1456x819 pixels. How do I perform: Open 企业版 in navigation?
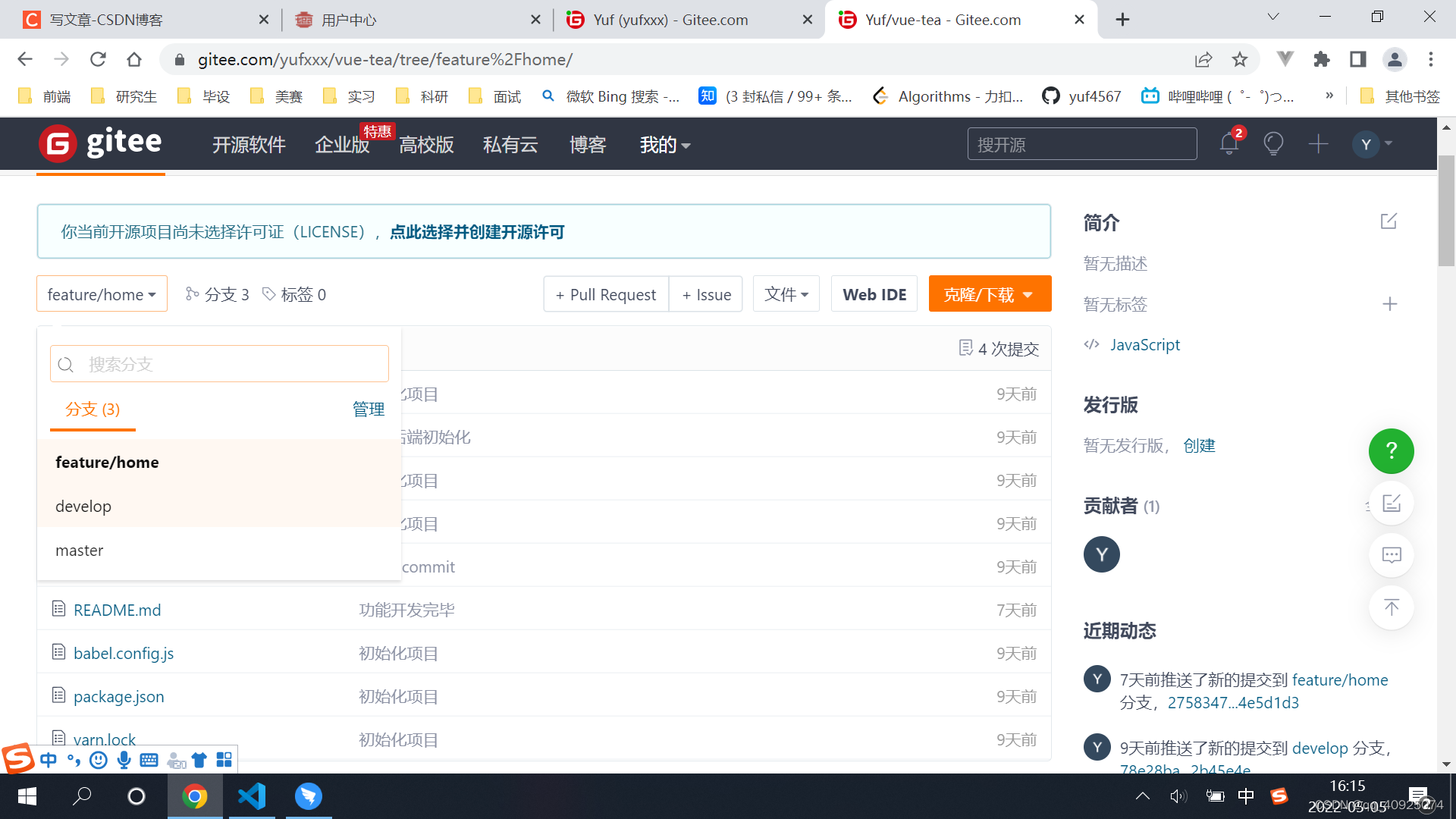[x=342, y=145]
